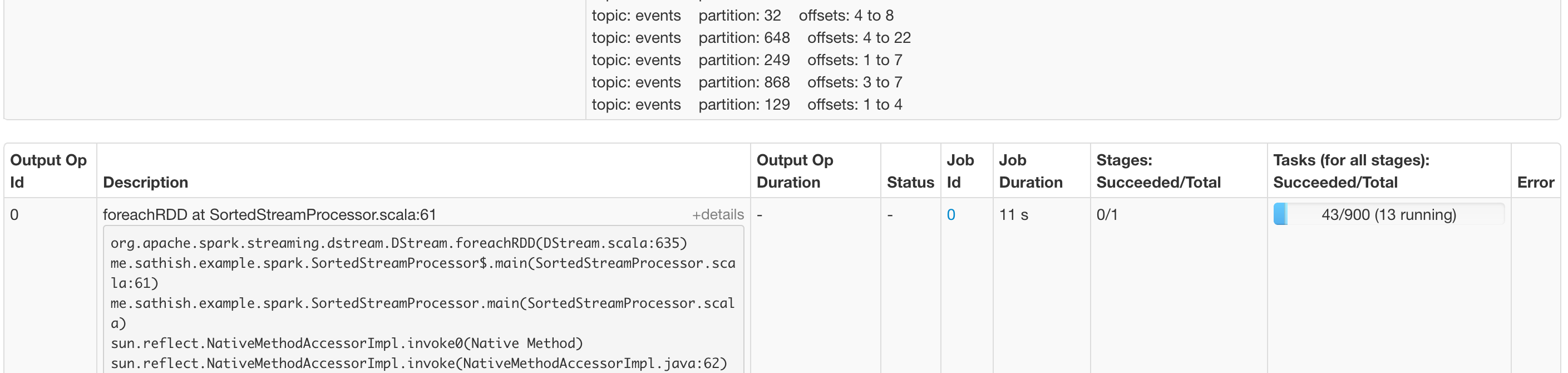Select the Tasks Succeeded/Total column header

[1352, 171]
